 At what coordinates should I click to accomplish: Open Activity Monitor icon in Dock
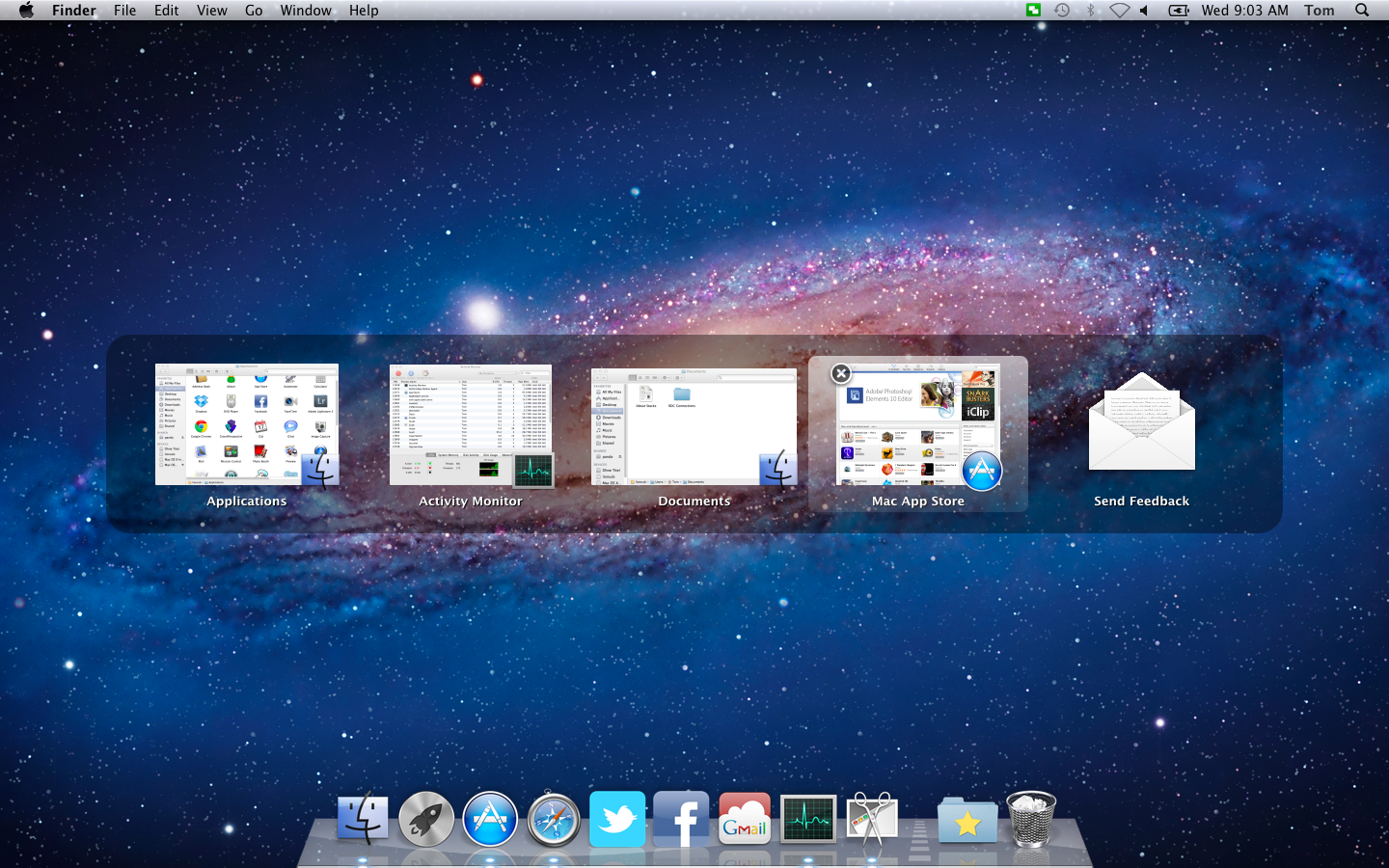(808, 819)
